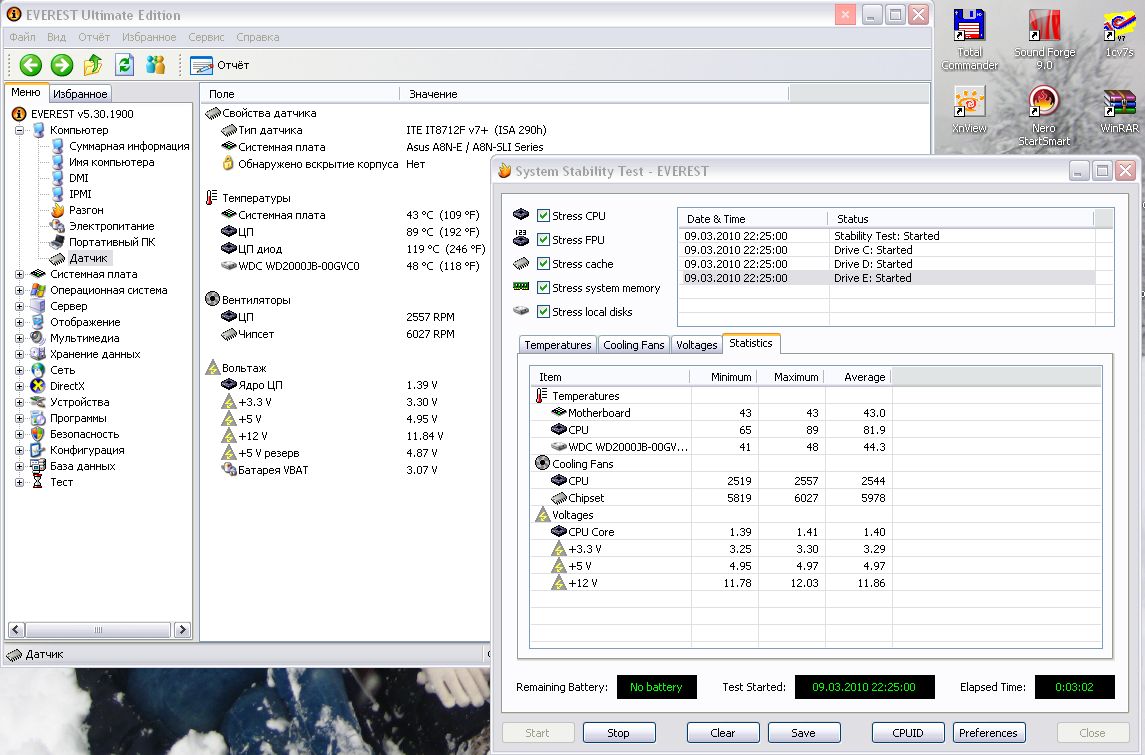The image size is (1145, 755).
Task: Click the green forward arrow toolbar icon
Action: pyautogui.click(x=62, y=65)
